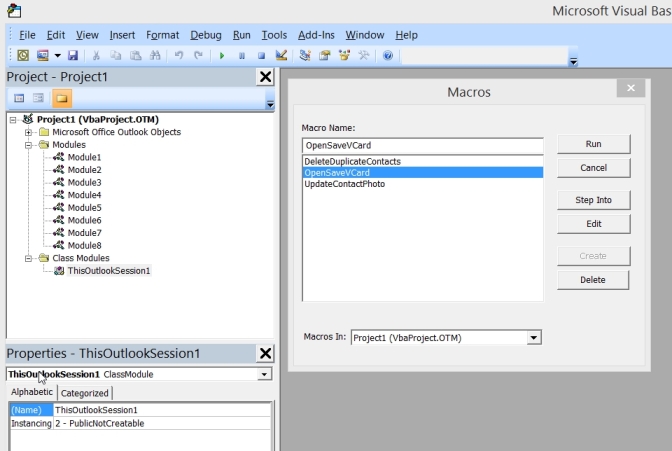This screenshot has width=672, height=451.
Task: Click the Insert UserForm toolbar icon
Action: [42, 55]
